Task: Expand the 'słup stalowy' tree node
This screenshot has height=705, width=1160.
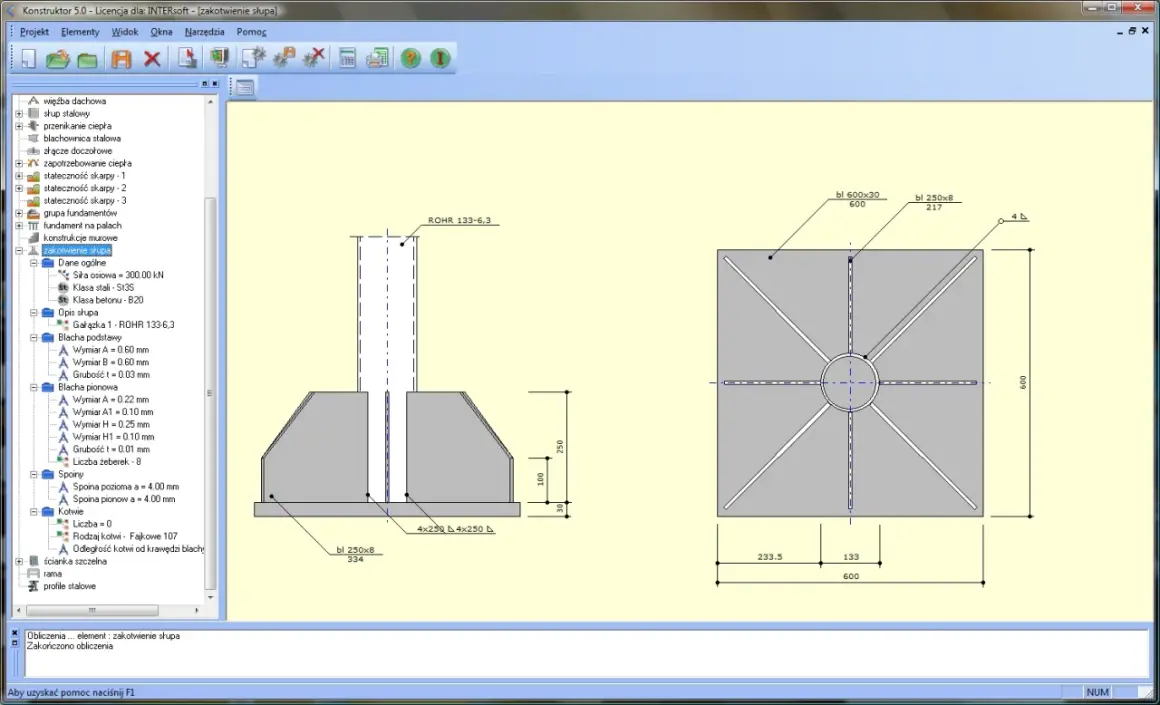Action: (19, 114)
